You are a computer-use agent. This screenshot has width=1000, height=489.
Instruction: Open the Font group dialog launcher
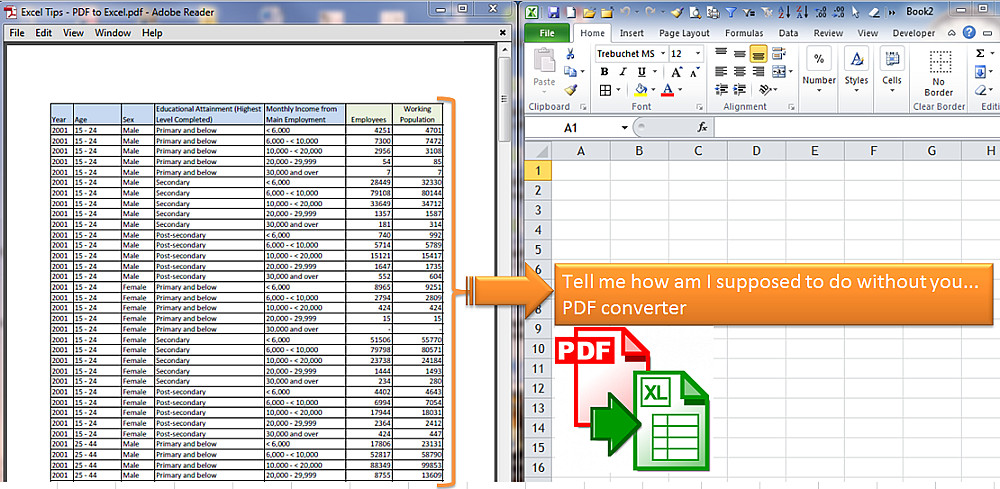pyautogui.click(x=699, y=107)
